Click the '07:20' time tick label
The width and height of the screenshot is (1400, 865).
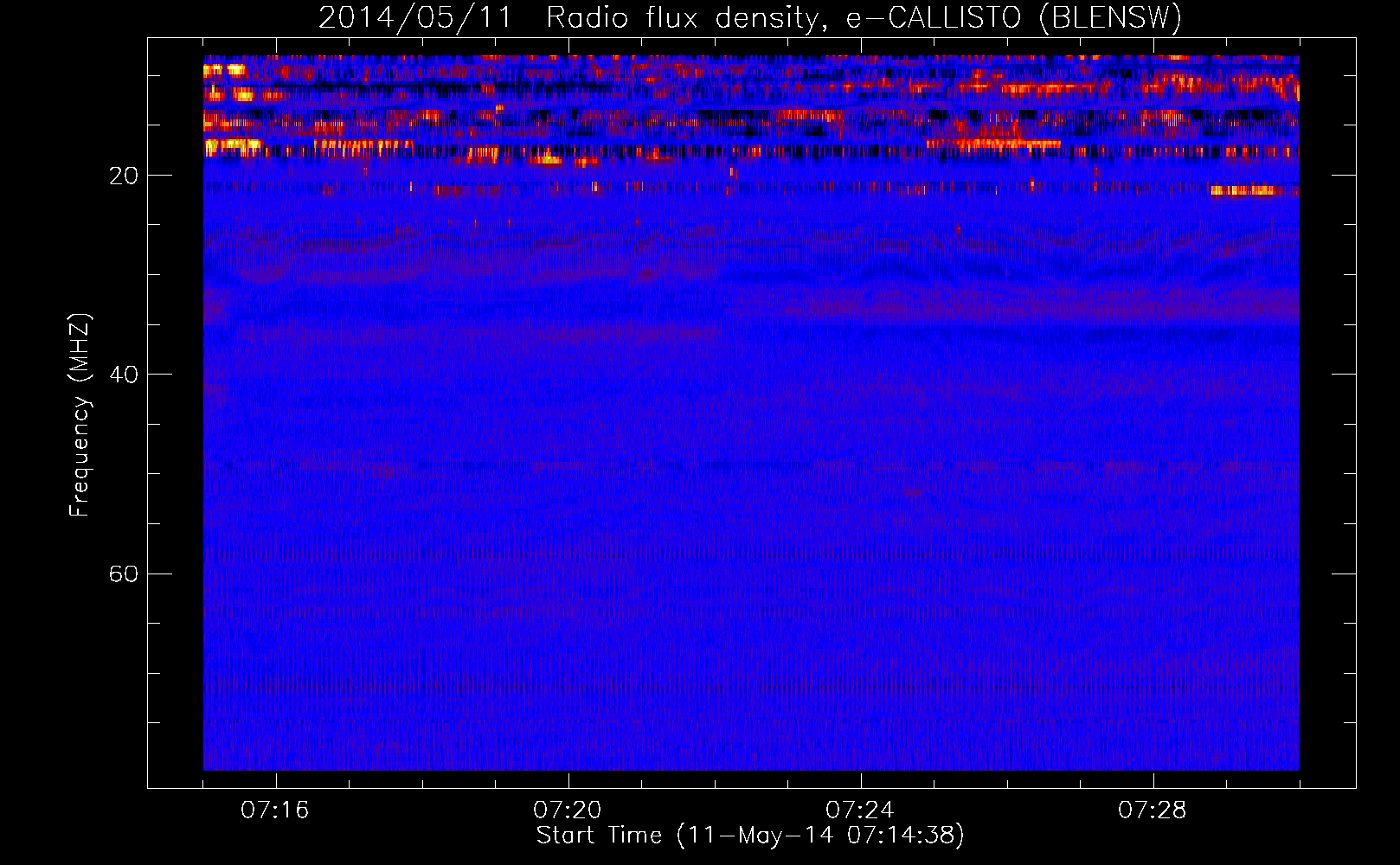point(568,810)
